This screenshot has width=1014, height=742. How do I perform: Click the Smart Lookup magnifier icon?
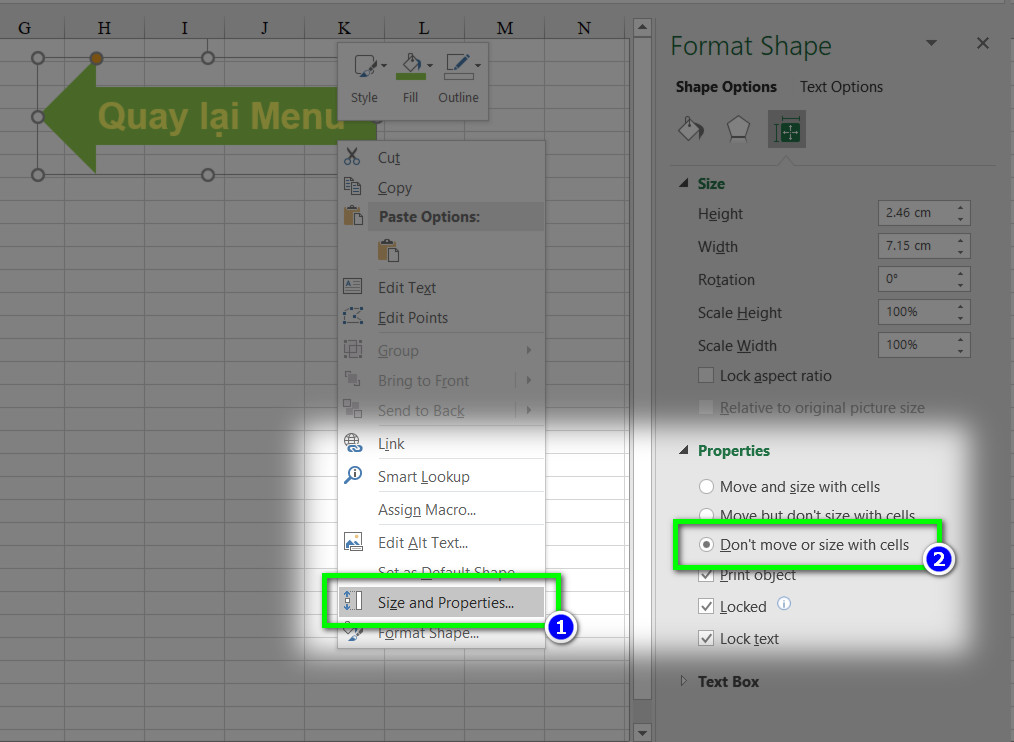pos(353,475)
